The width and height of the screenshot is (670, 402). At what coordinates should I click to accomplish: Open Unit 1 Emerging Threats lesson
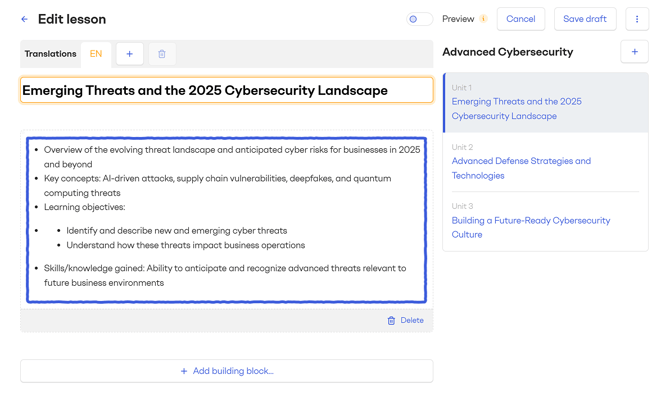point(516,108)
